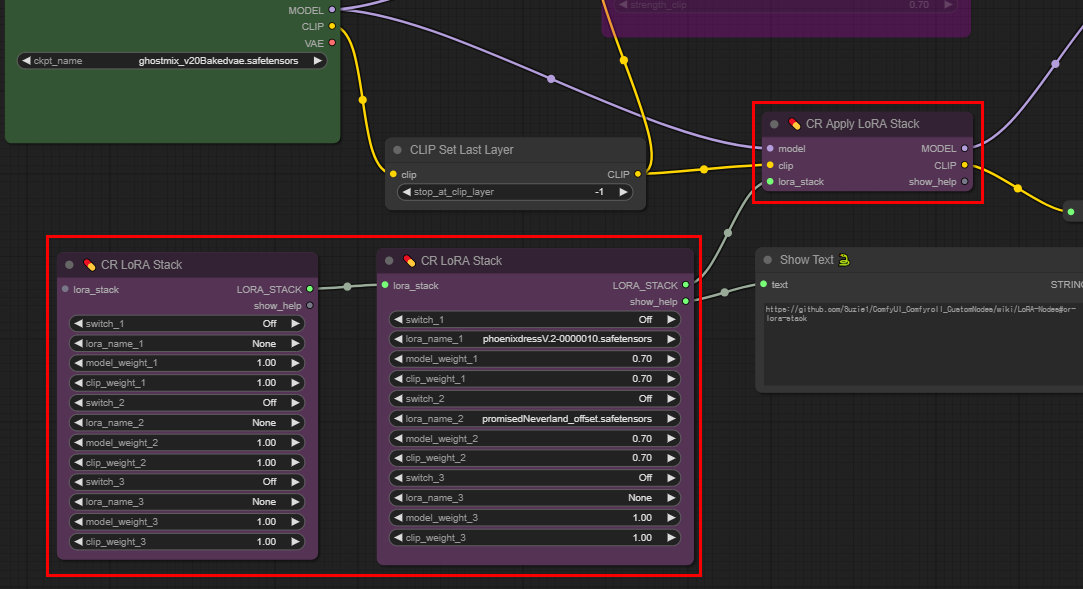Increase model_weight_3 on left LoRA Stack
This screenshot has height=589, width=1083.
(296, 522)
